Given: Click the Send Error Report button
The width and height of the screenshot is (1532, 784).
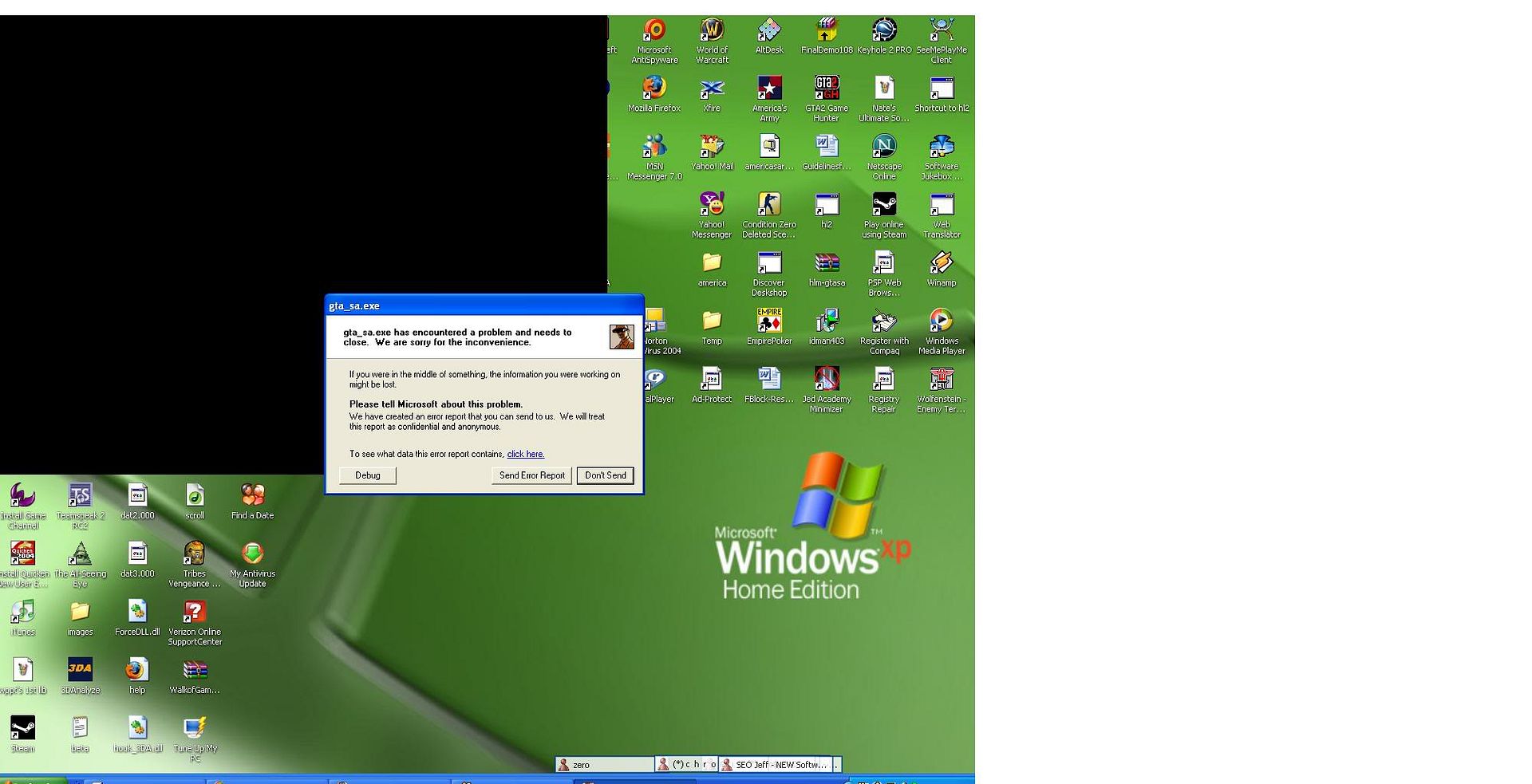Looking at the screenshot, I should coord(532,475).
